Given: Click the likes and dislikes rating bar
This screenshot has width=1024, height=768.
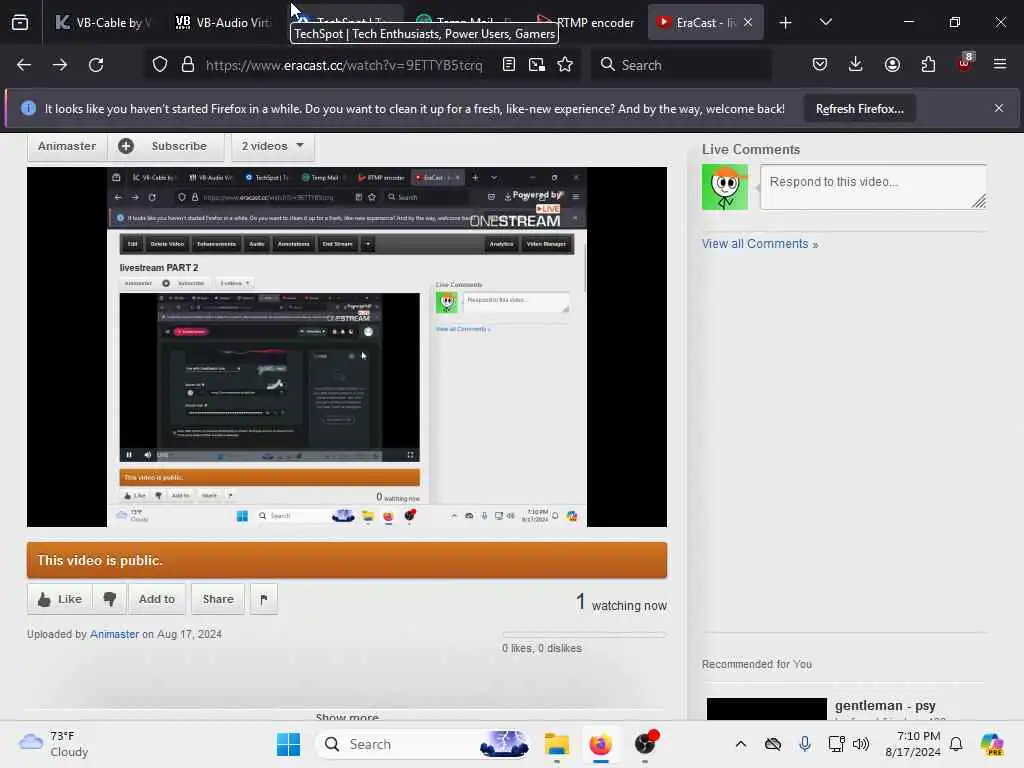Looking at the screenshot, I should click(584, 635).
